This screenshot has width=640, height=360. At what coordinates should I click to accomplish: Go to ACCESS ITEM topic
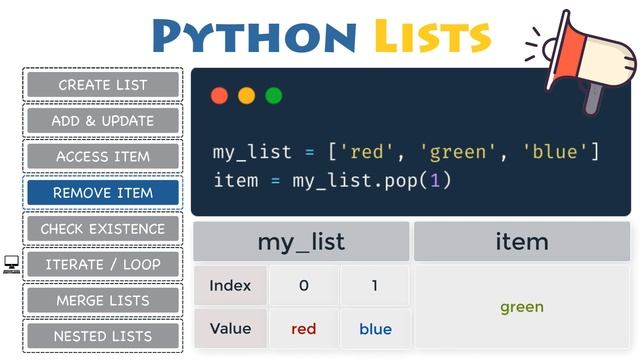[103, 156]
